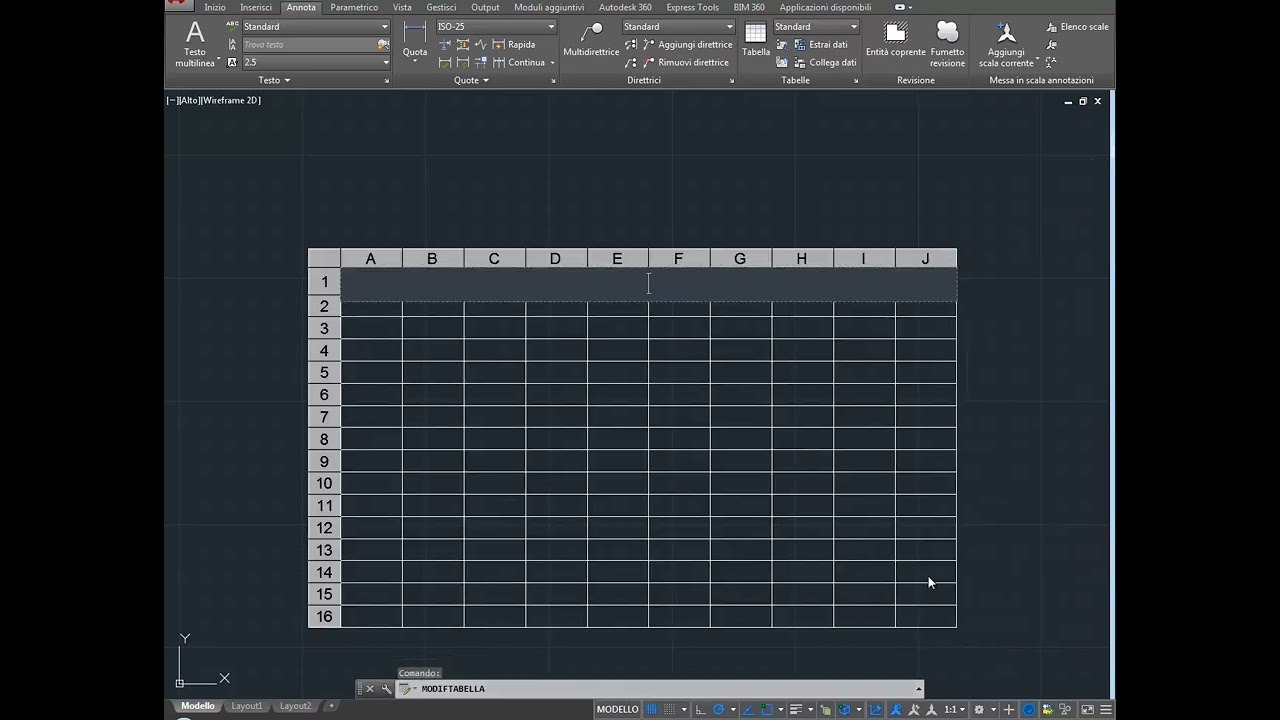Open the Layout1 tab
Screen dimensions: 1280x720
[246, 706]
